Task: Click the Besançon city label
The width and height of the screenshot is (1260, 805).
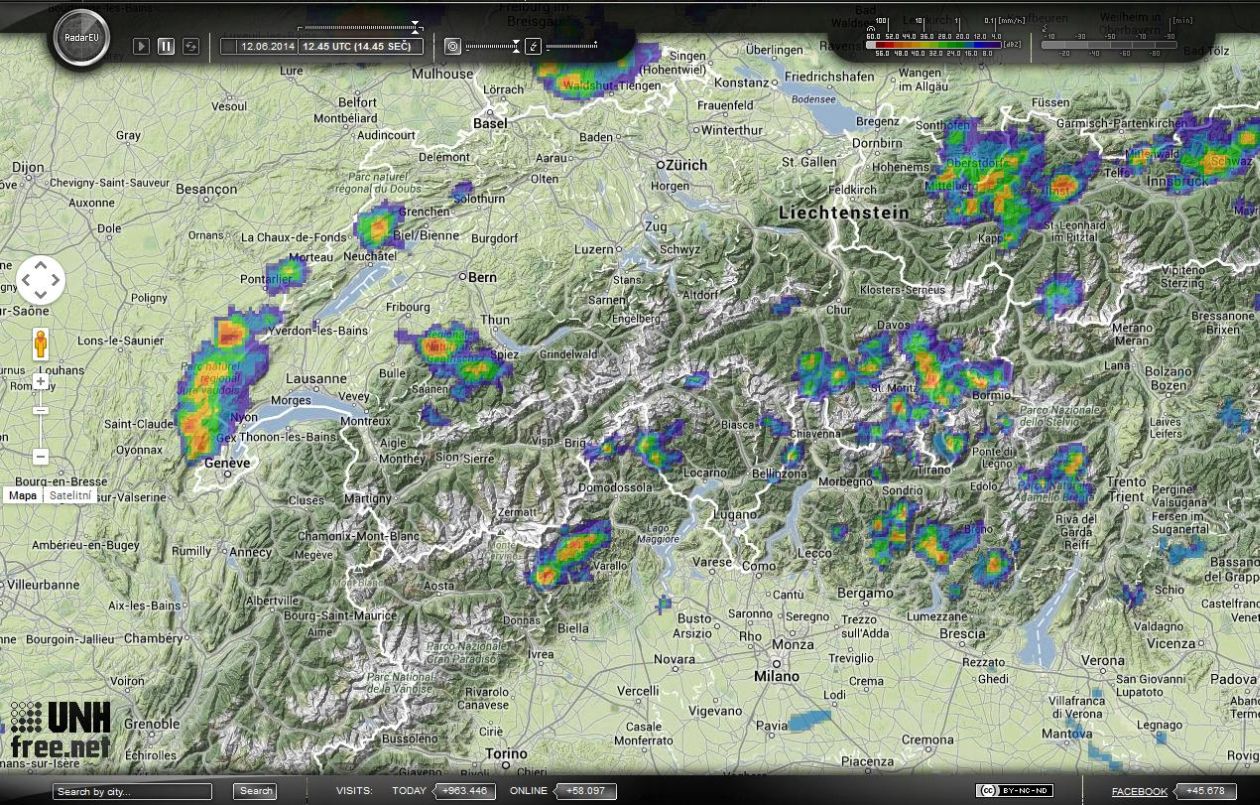Action: coord(206,188)
